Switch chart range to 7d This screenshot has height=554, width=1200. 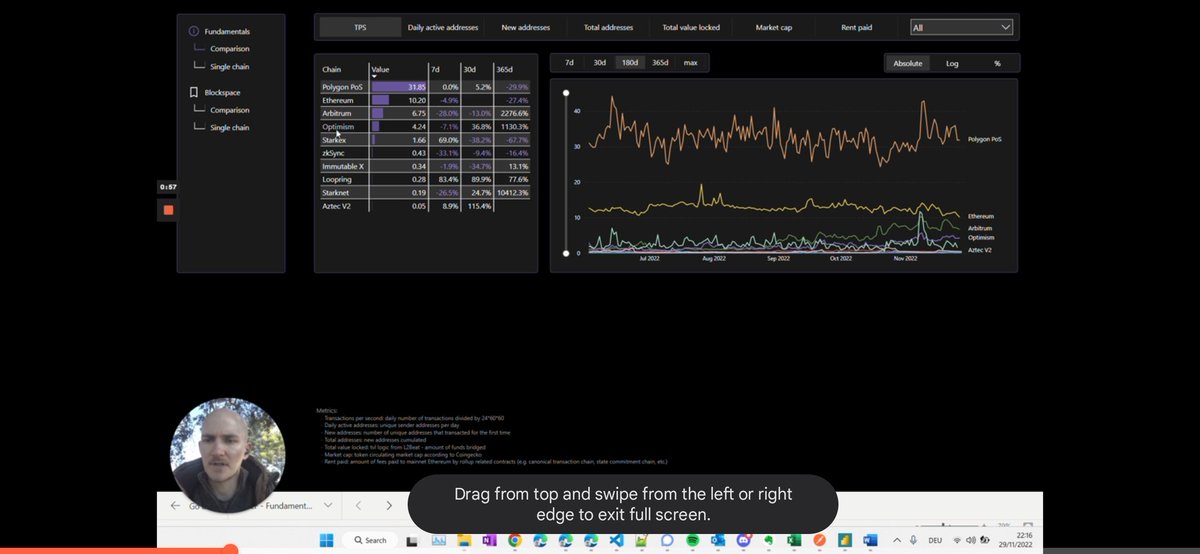pyautogui.click(x=569, y=62)
